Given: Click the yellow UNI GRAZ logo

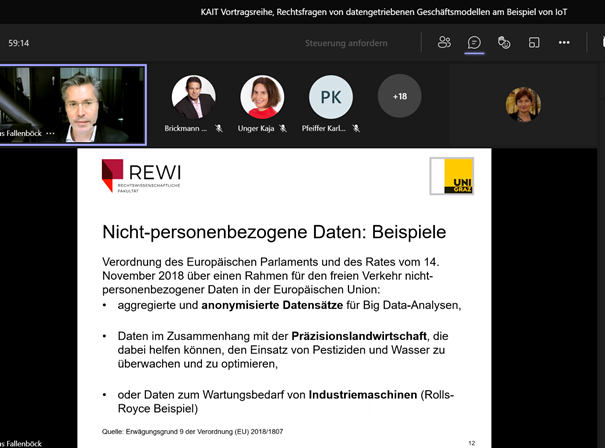Looking at the screenshot, I should click(x=452, y=176).
